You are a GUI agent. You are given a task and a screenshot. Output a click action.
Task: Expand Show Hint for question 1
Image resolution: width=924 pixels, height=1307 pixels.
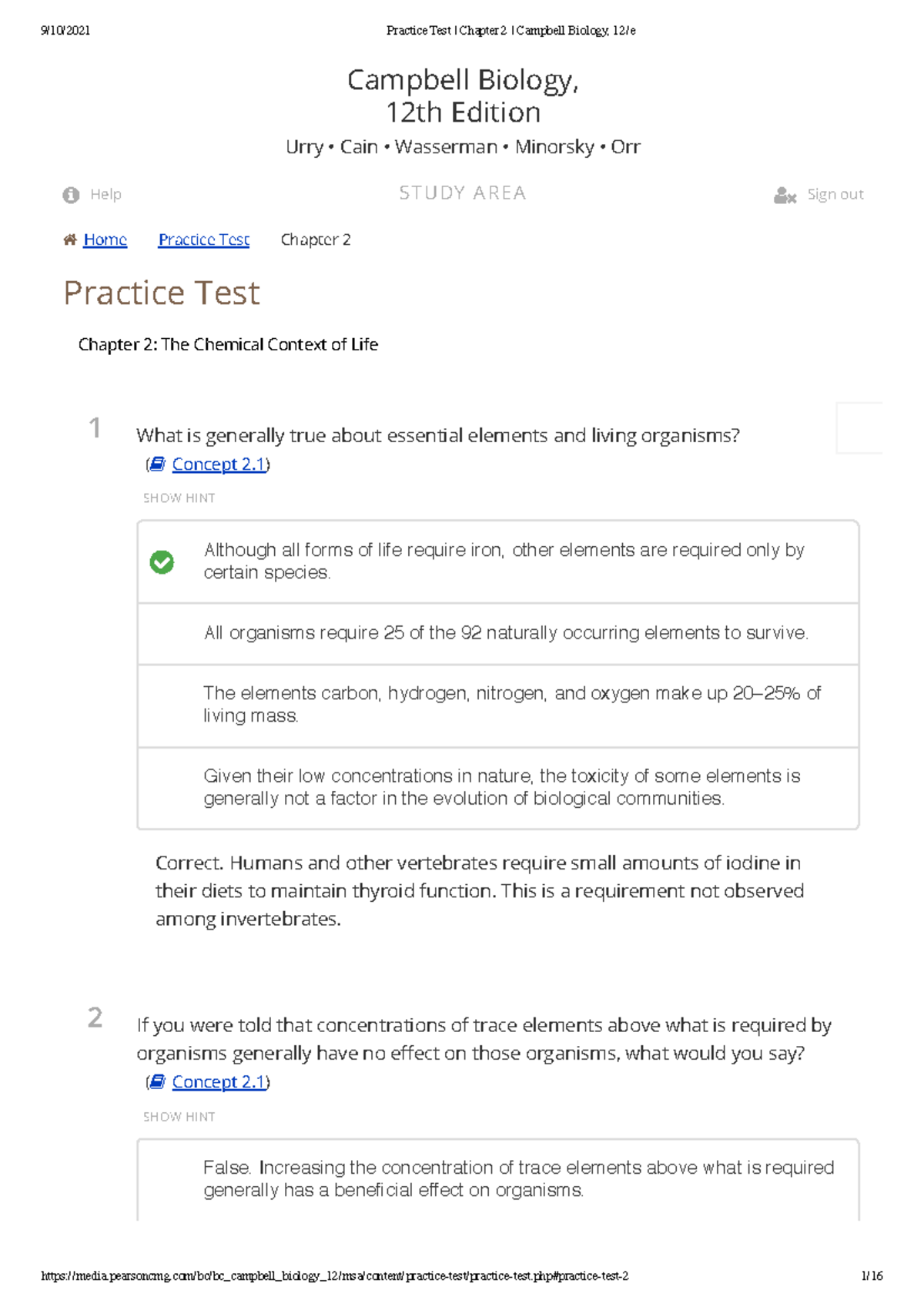tap(179, 498)
